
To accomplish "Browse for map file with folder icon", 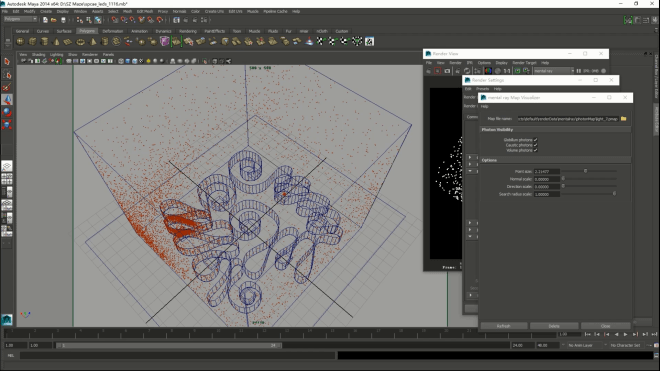I will (623, 119).
